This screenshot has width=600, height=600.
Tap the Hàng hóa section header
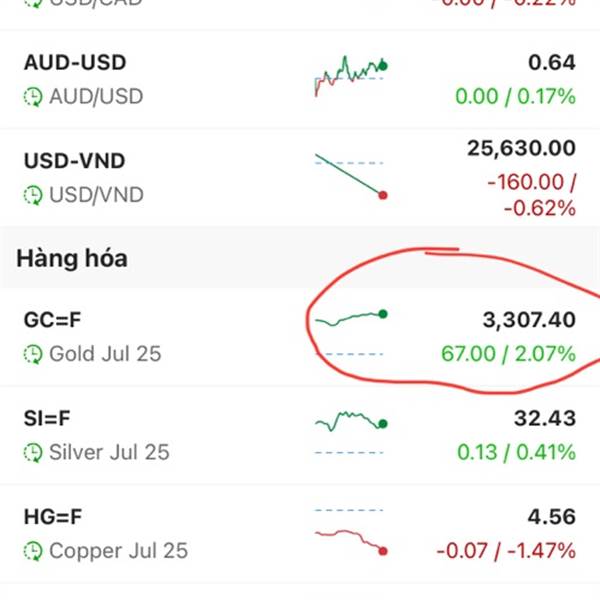point(72,259)
